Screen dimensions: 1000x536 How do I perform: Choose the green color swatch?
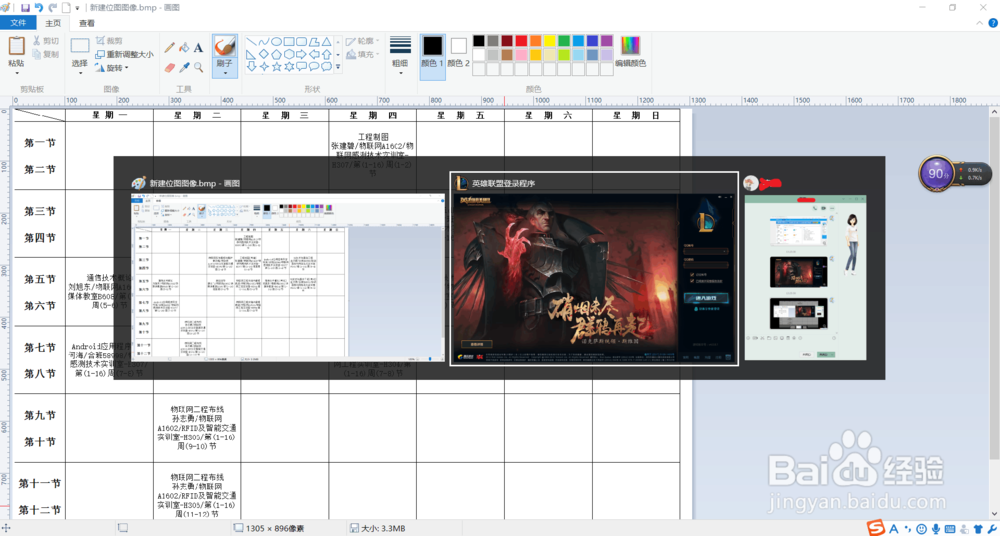[x=564, y=41]
